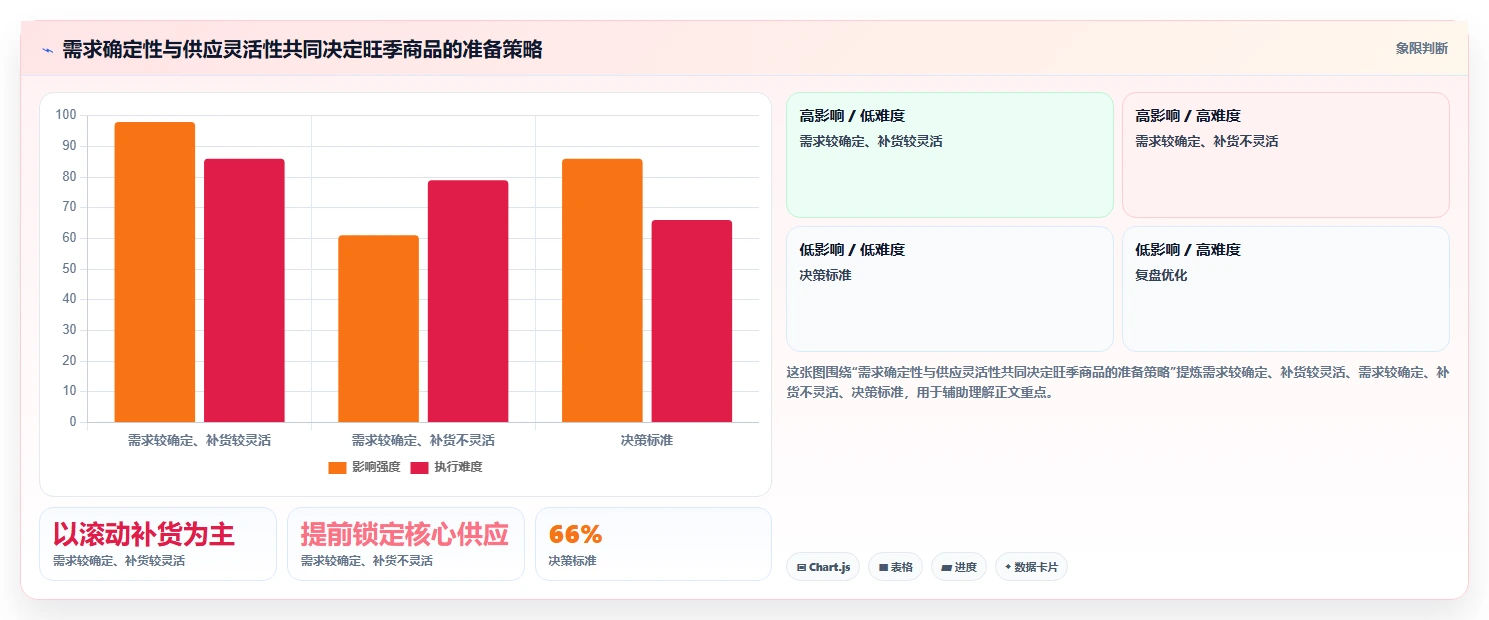Viewport: 1489px width, 620px height.
Task: Click the axis label 需求较确定、补货不灵活
Action: click(x=423, y=440)
